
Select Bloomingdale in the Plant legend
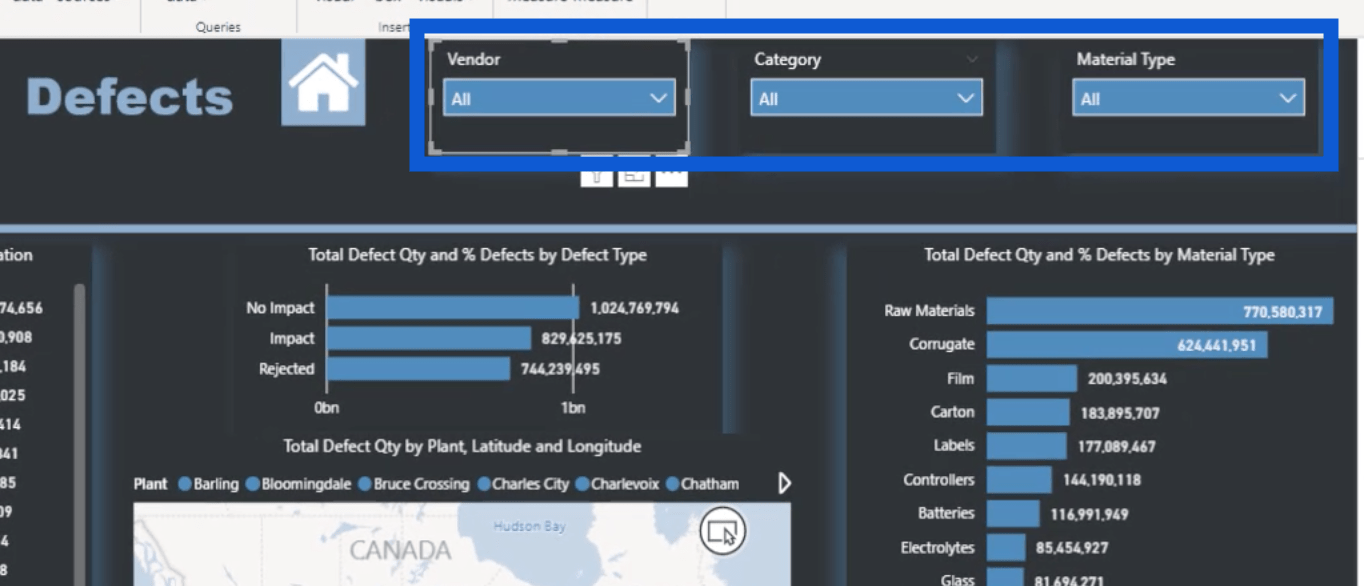(298, 484)
